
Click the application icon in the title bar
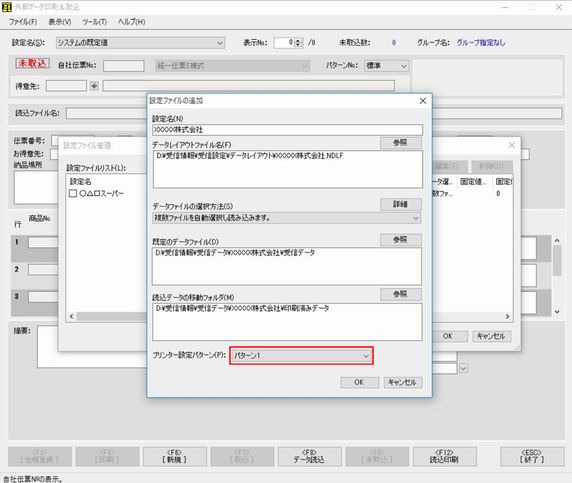point(7,7)
